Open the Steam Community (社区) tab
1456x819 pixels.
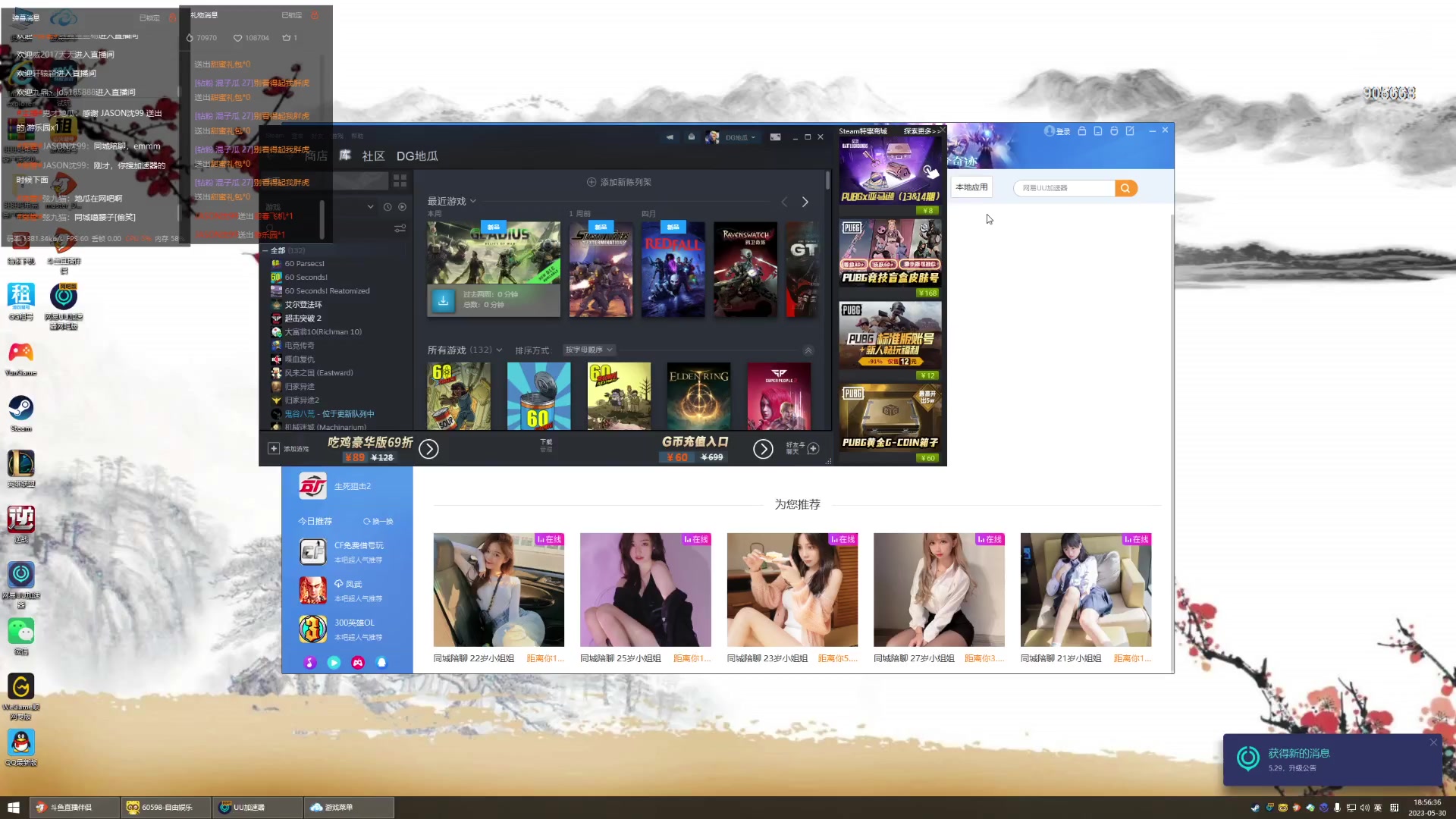pyautogui.click(x=373, y=156)
